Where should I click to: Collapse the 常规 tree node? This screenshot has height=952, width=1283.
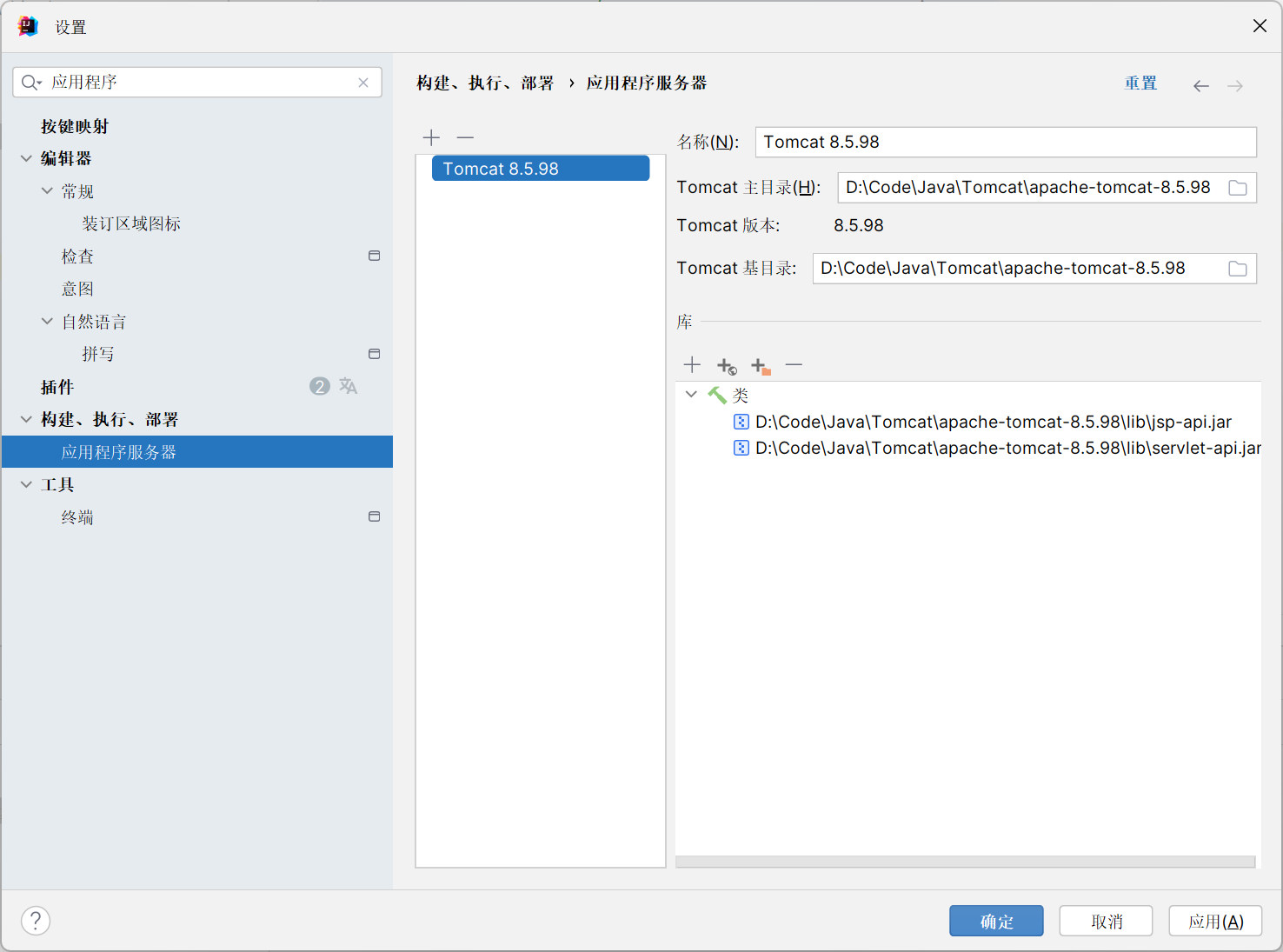click(47, 190)
